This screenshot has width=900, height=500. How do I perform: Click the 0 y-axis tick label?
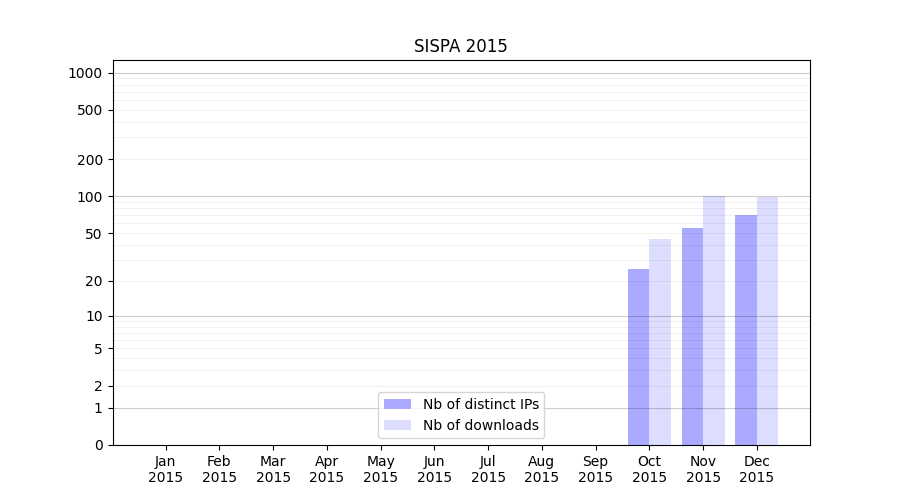click(98, 445)
